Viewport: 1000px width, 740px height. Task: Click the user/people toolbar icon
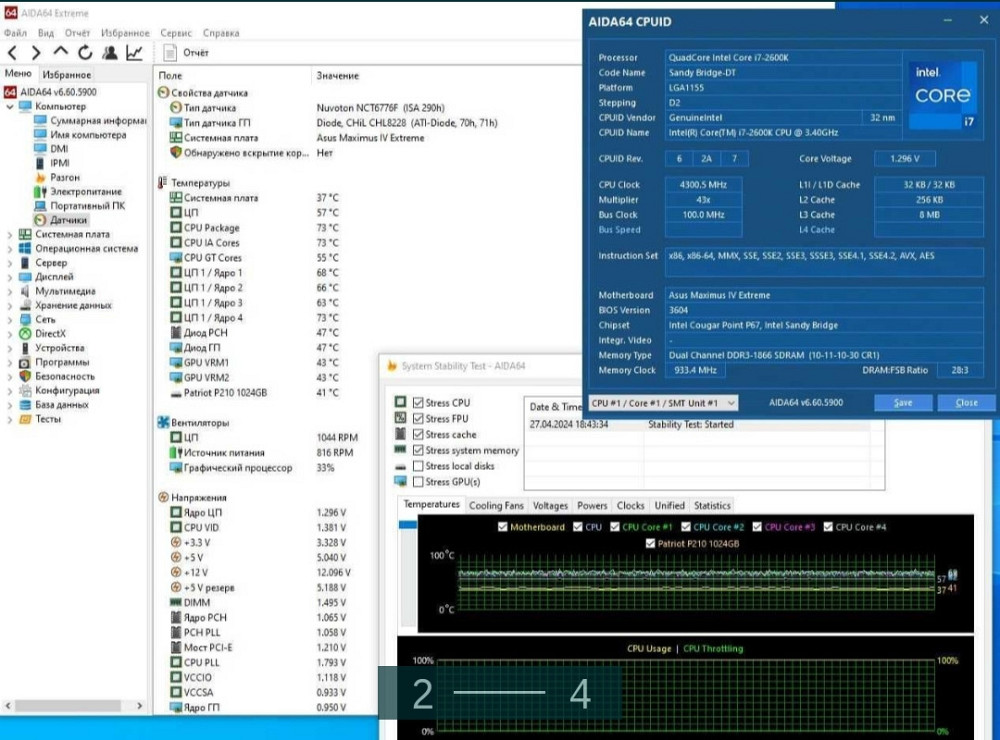pyautogui.click(x=110, y=53)
